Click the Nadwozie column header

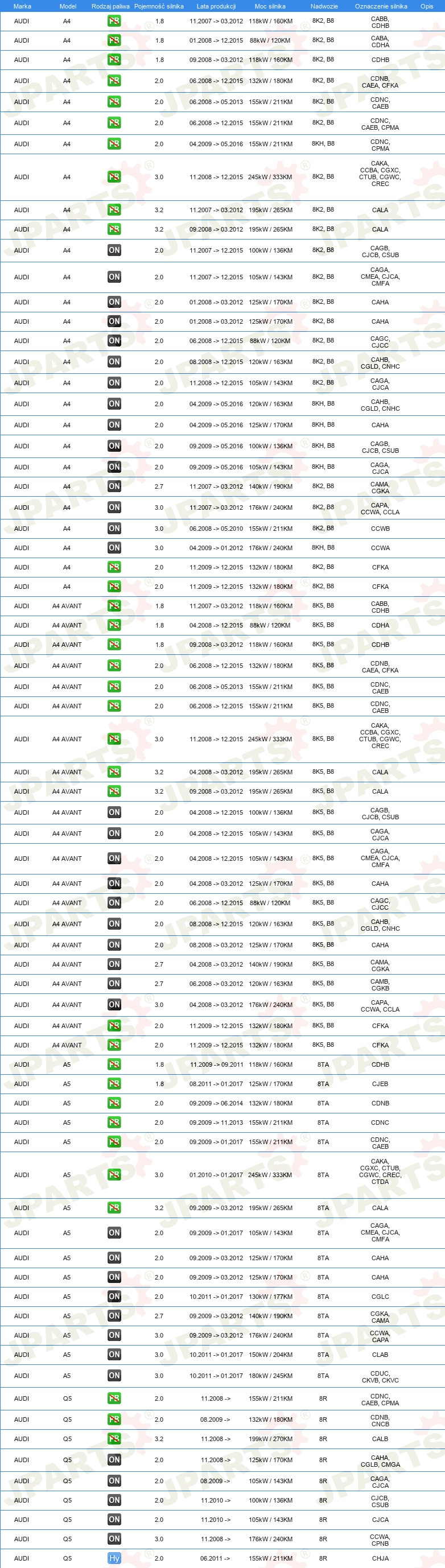(x=324, y=6)
